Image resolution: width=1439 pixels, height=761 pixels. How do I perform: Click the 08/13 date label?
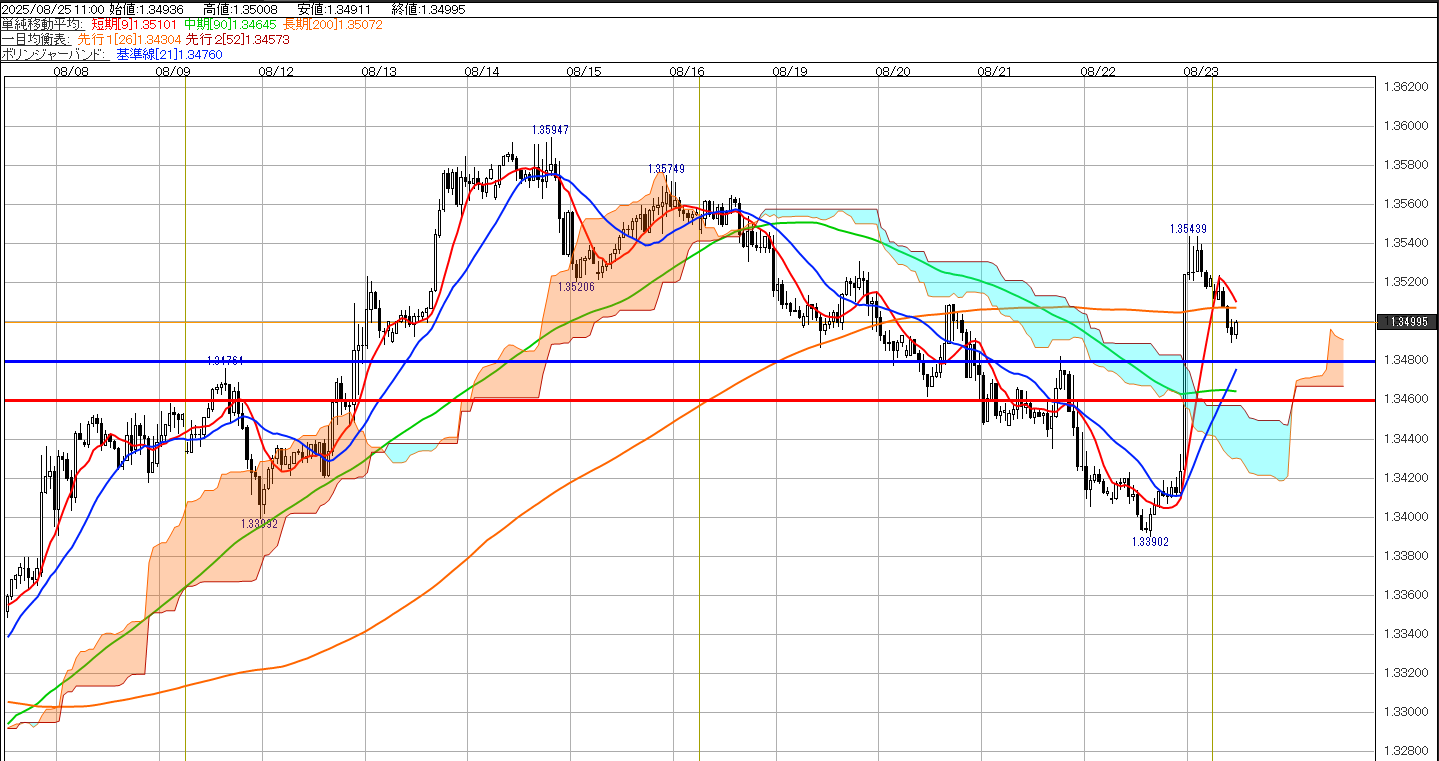click(x=379, y=71)
